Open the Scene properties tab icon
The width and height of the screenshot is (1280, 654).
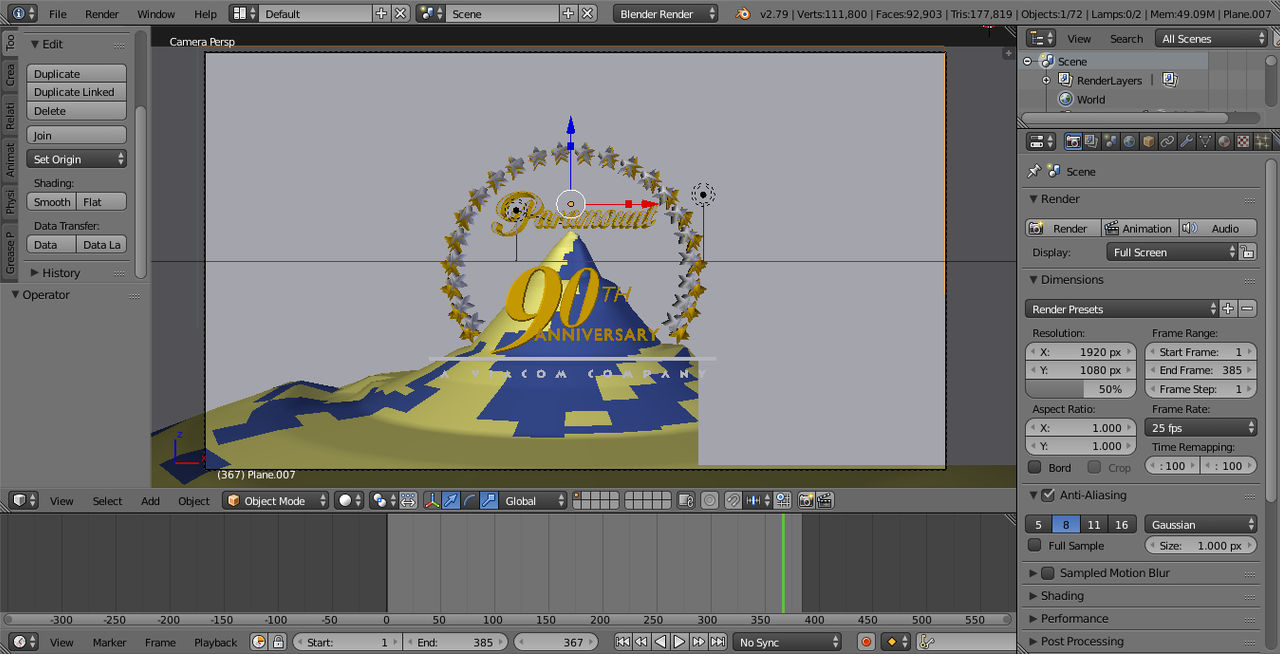pyautogui.click(x=1111, y=142)
